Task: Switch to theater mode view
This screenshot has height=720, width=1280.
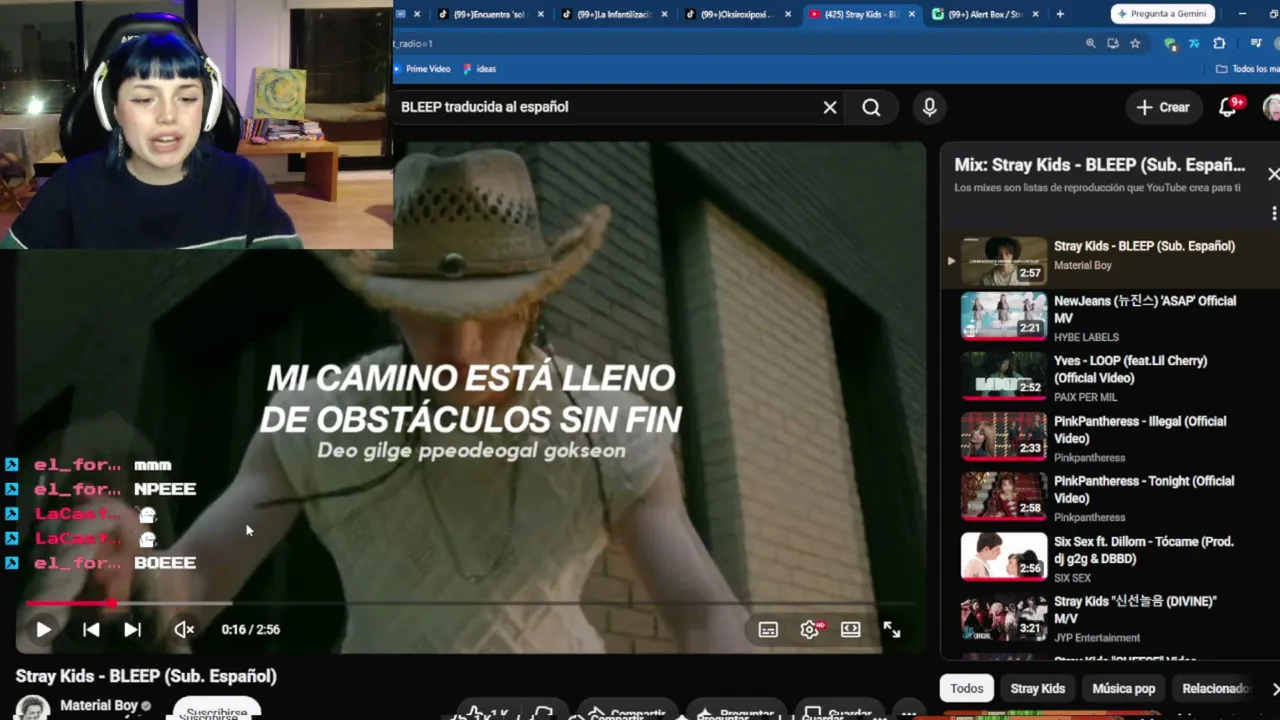Action: 850,630
